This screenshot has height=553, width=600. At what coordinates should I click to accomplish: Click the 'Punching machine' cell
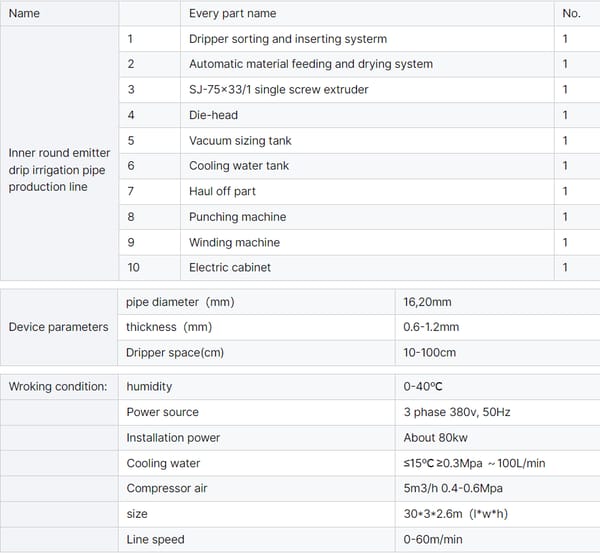pyautogui.click(x=237, y=217)
